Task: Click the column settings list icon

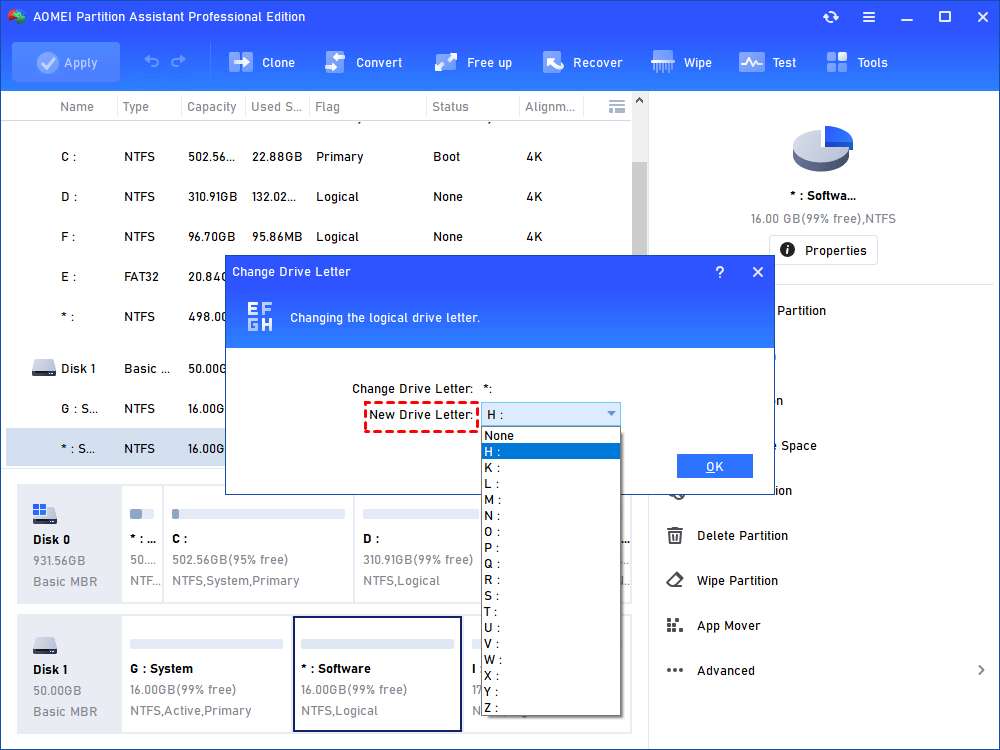Action: point(617,107)
